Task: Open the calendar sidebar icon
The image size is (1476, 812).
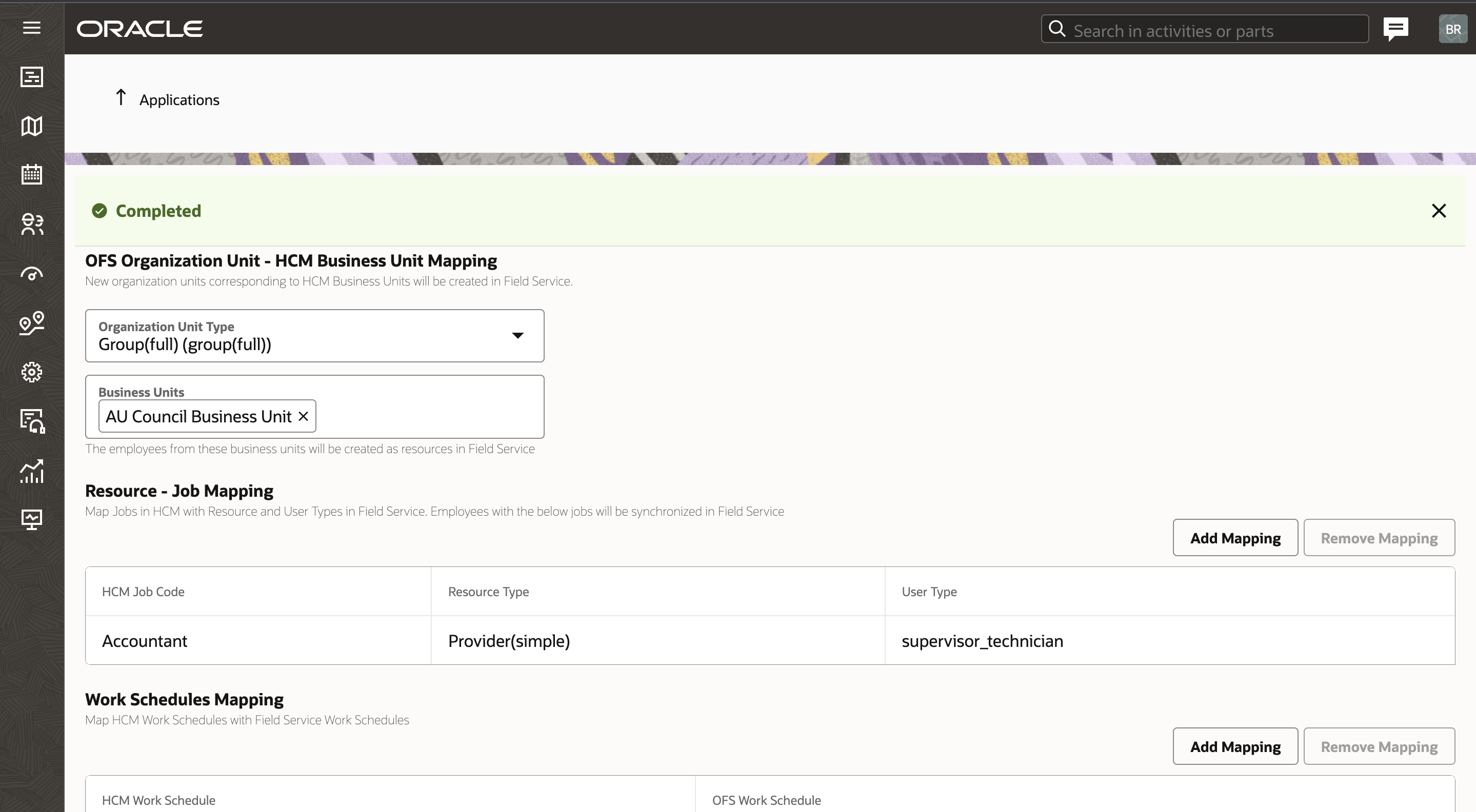Action: pyautogui.click(x=31, y=174)
